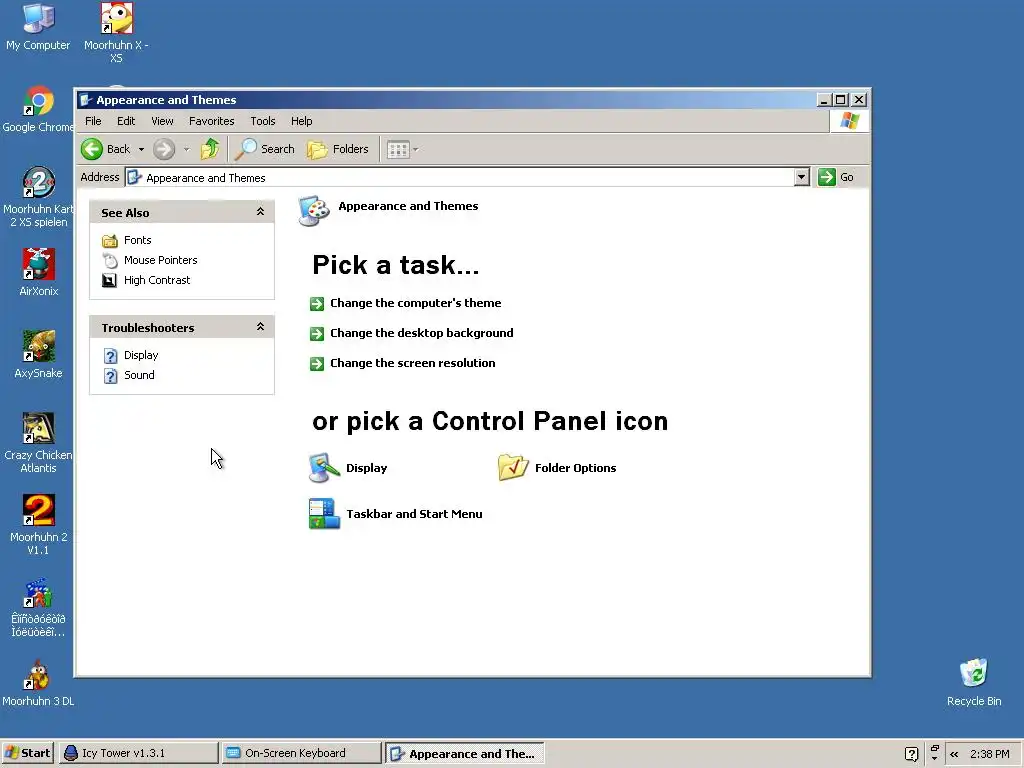Open the Mouse Pointers link

click(161, 260)
